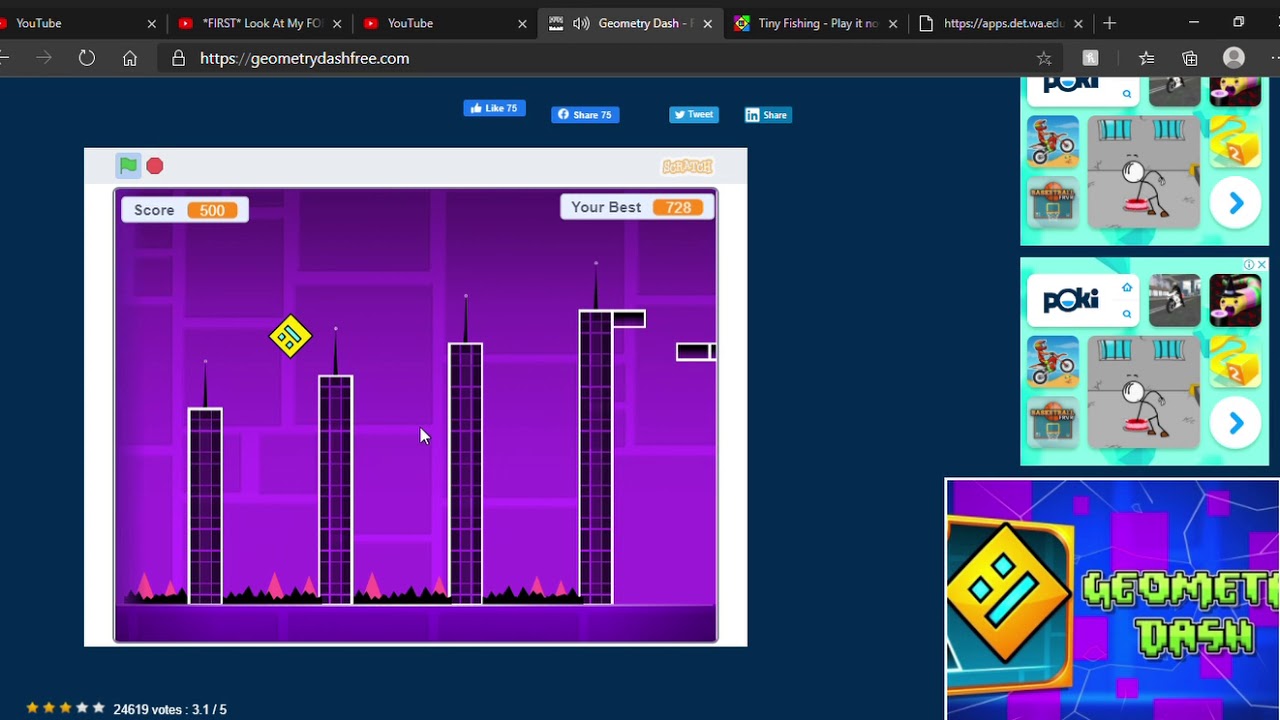Click the AdChoices info icon on lower ad
1280x720 pixels.
click(x=1249, y=265)
